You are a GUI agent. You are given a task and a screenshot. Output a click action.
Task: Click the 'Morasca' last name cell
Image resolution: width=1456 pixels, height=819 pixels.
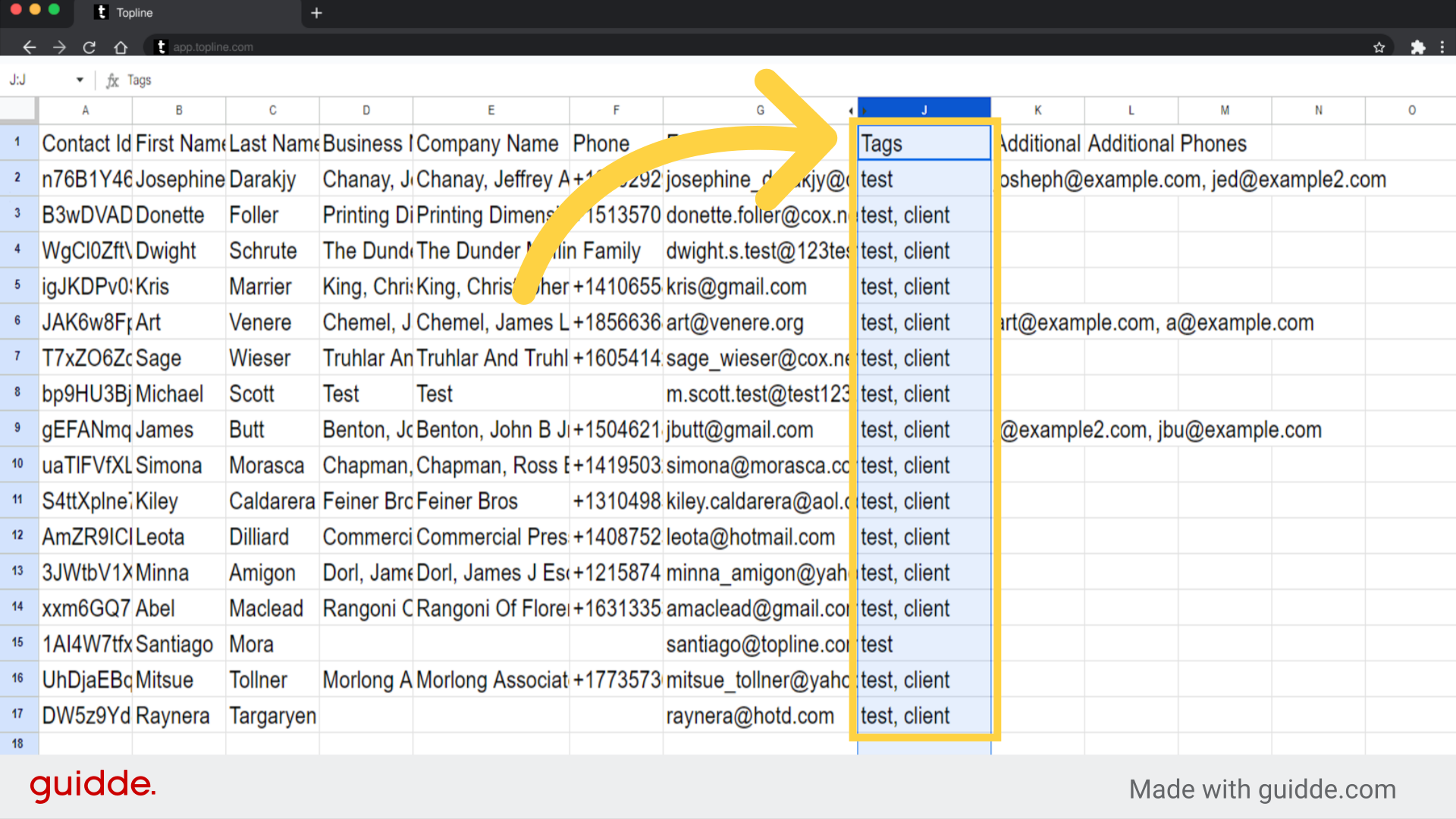[x=272, y=466]
